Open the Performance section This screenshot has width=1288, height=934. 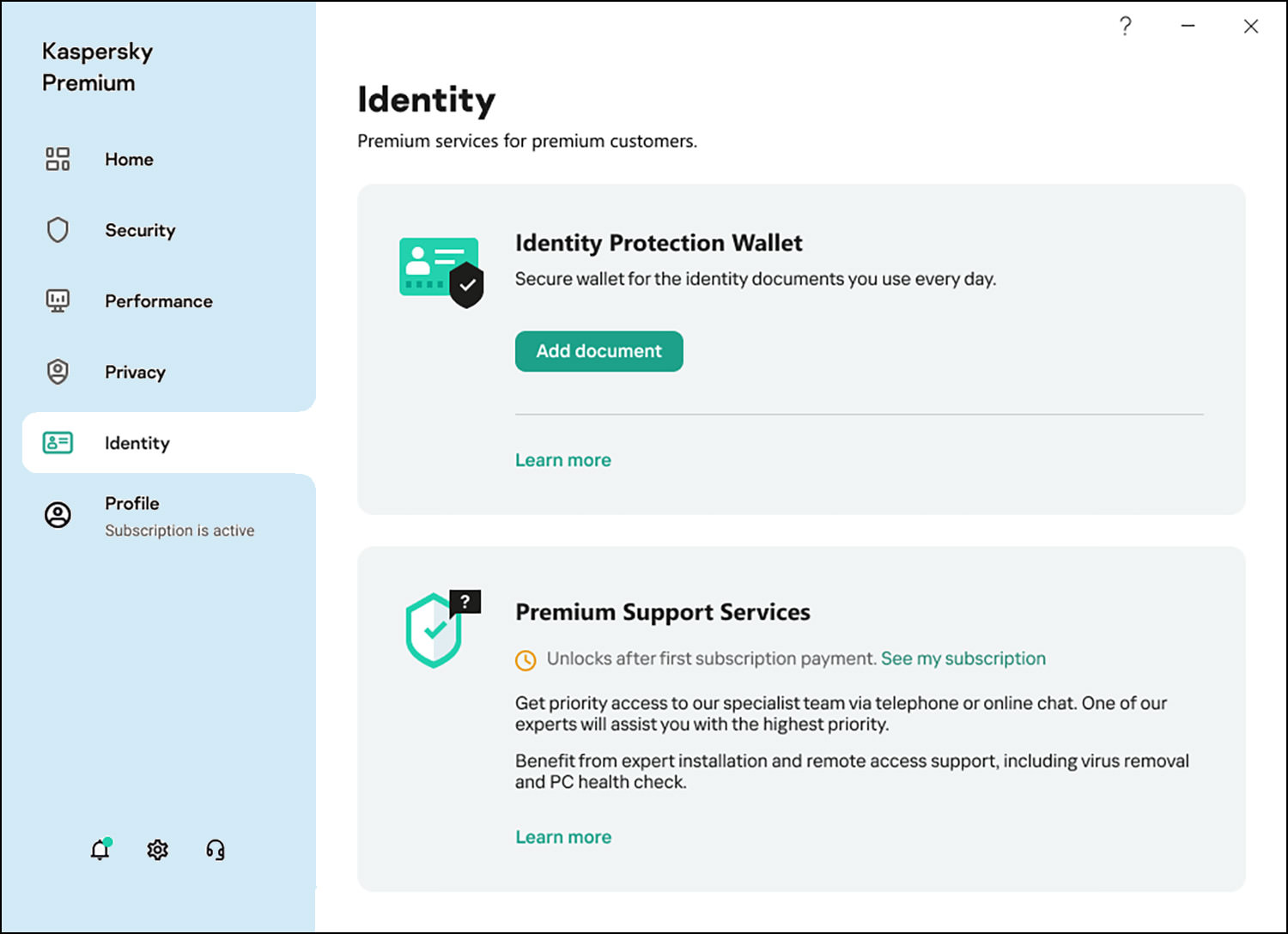click(159, 301)
